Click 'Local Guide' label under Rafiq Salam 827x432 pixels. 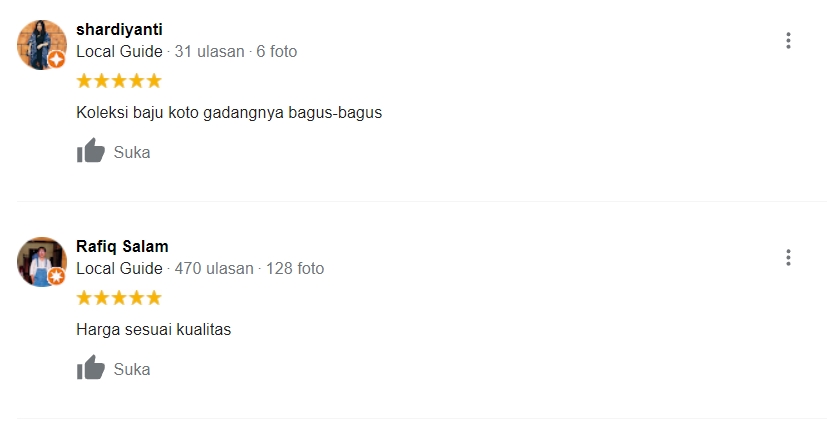click(119, 268)
